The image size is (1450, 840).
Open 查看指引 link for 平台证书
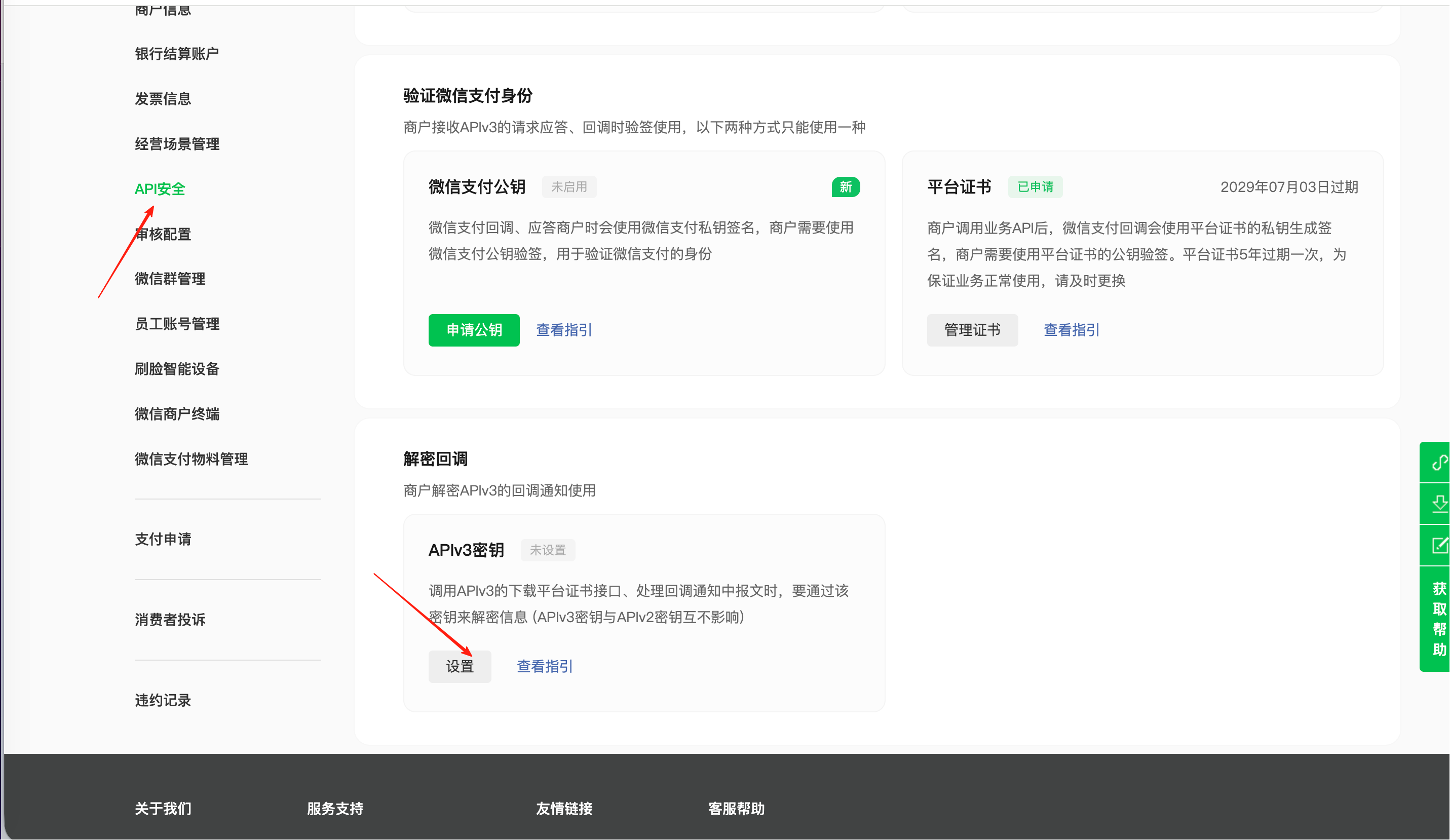[1072, 330]
